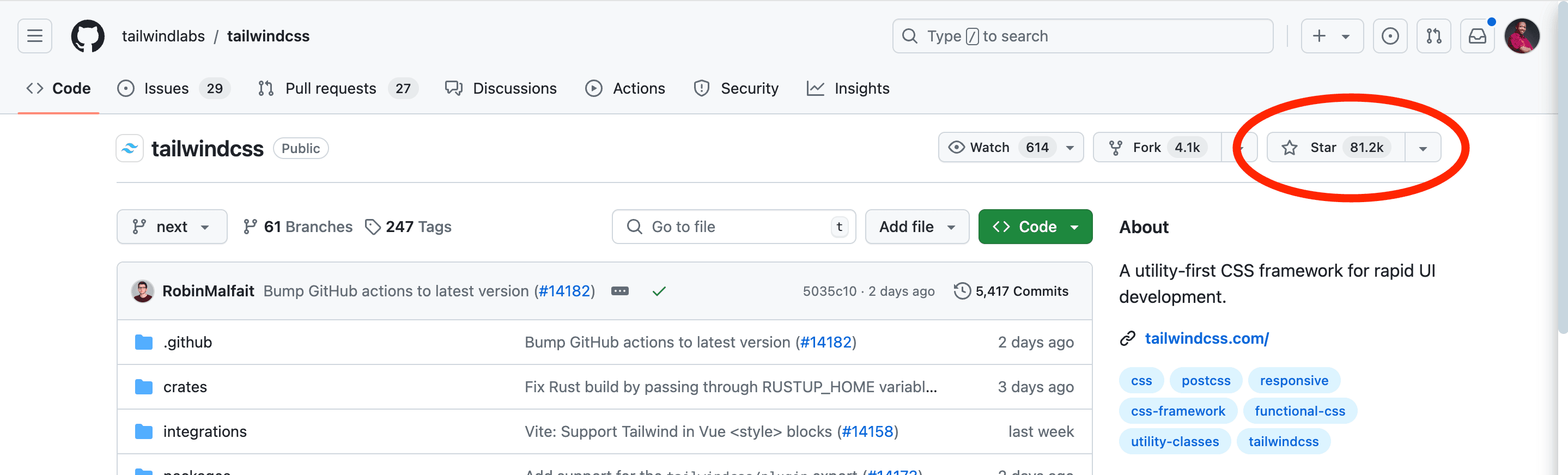1568x475 pixels.
Task: Open the global Issues icon in header
Action: (x=1390, y=36)
